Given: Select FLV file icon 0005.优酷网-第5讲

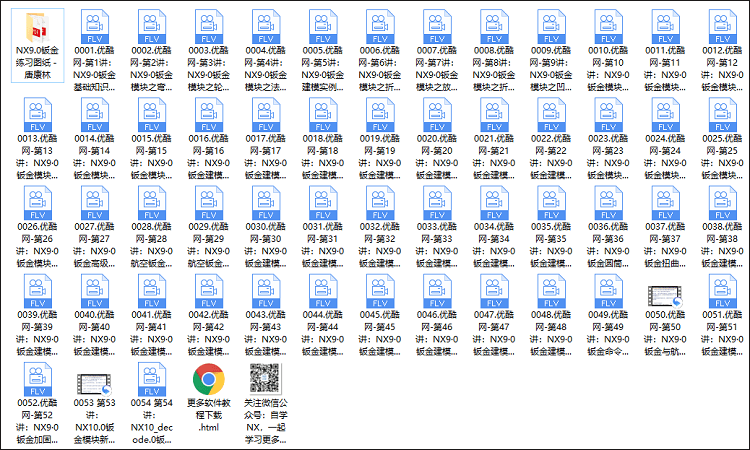Looking at the screenshot, I should (x=323, y=27).
